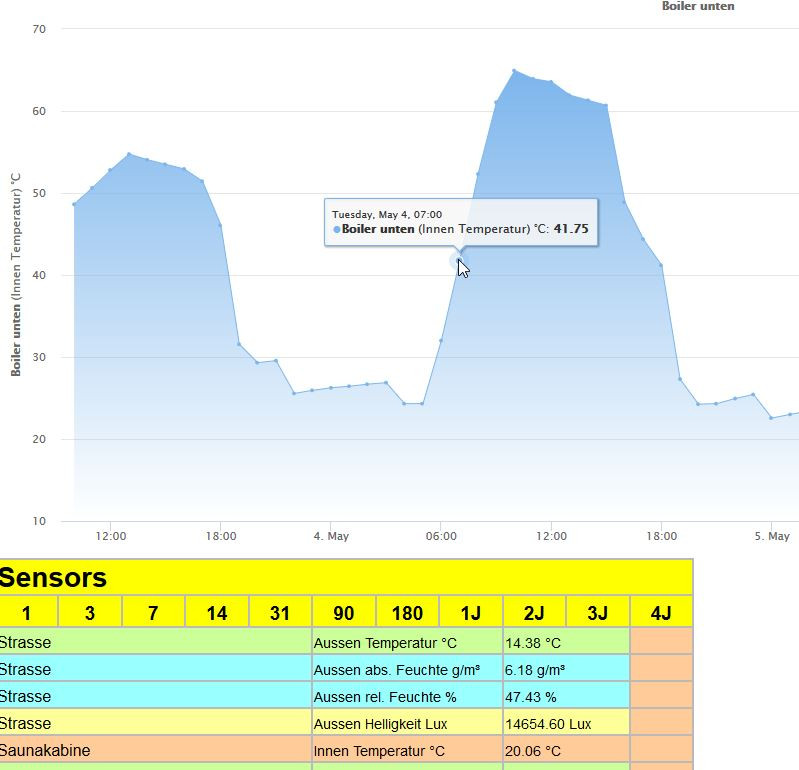Screen dimensions: 799x770
Task: Select the 3 day range button
Action: pos(90,612)
